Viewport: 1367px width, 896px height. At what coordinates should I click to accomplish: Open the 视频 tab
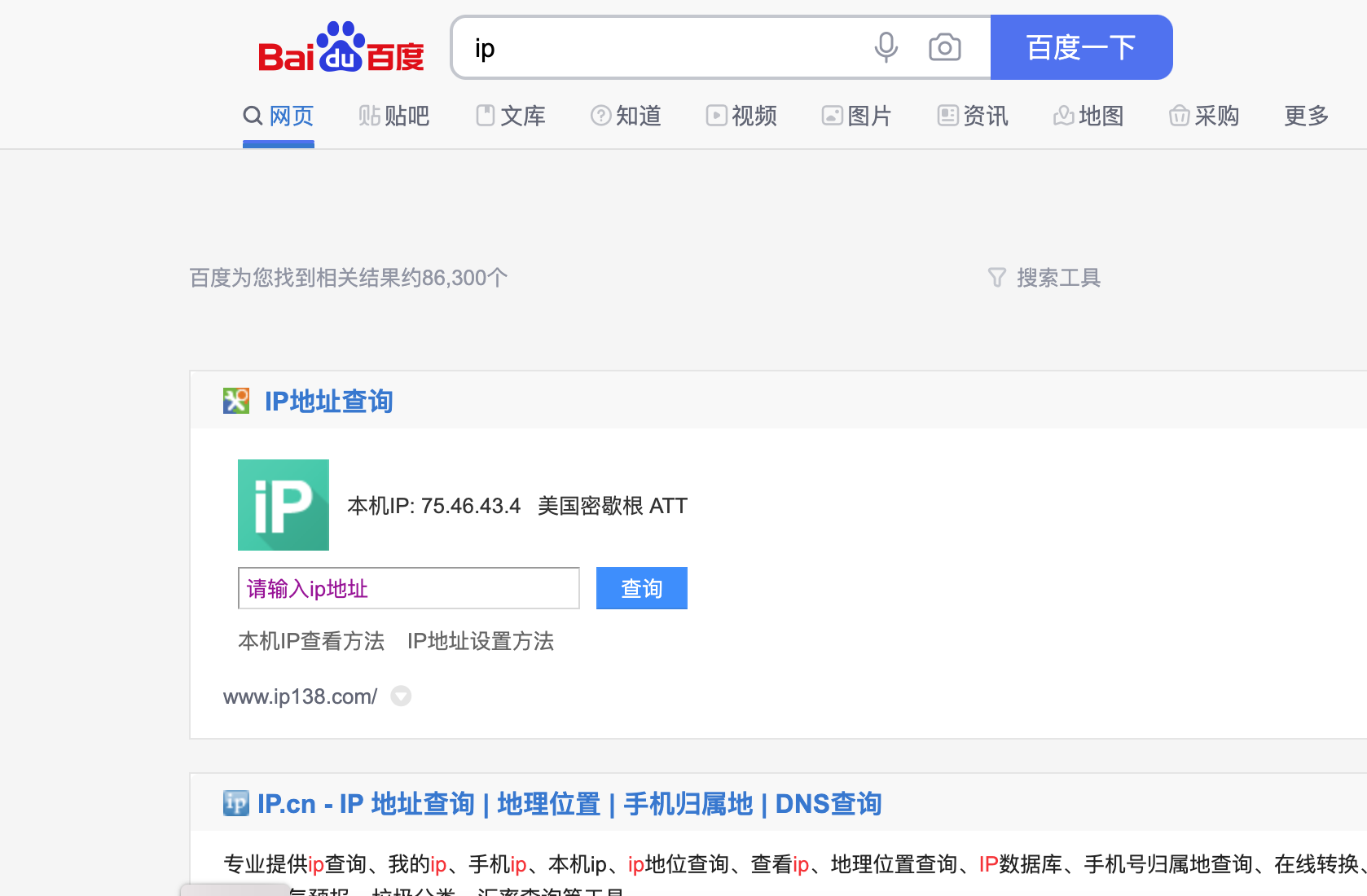point(741,116)
